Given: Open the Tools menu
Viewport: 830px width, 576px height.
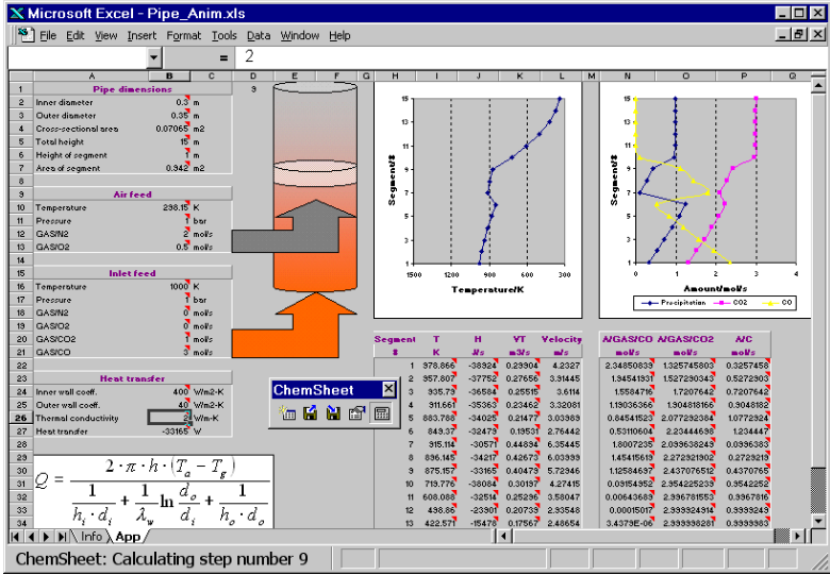Looking at the screenshot, I should [224, 36].
